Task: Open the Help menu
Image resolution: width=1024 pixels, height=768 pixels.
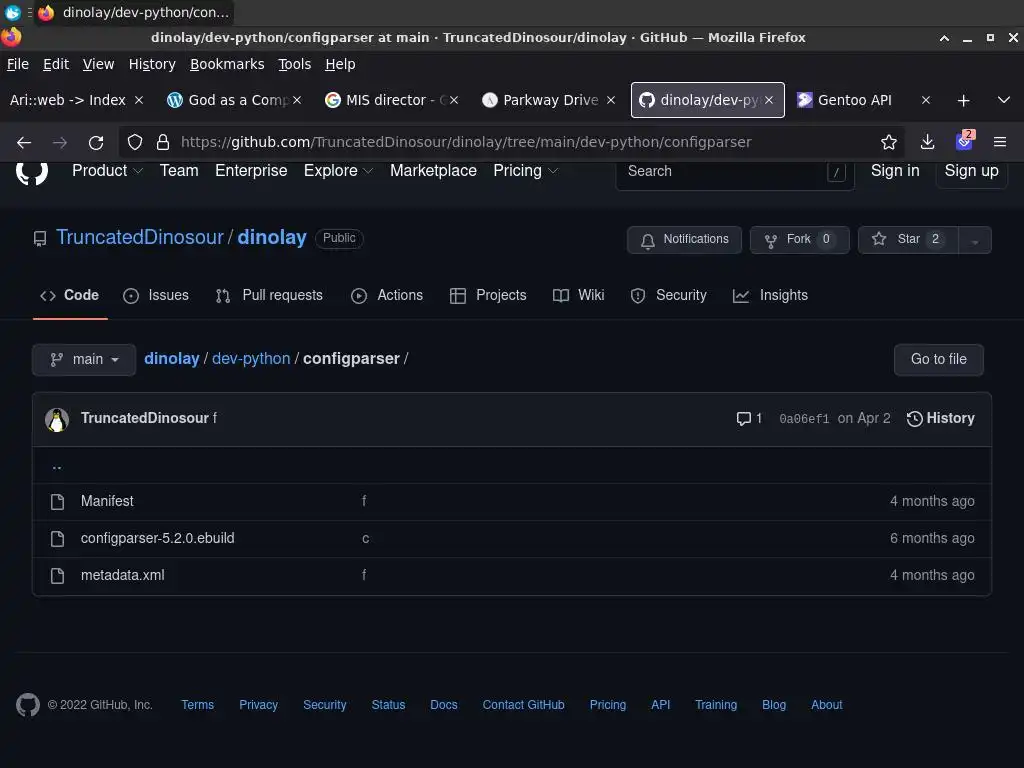Action: pos(340,64)
